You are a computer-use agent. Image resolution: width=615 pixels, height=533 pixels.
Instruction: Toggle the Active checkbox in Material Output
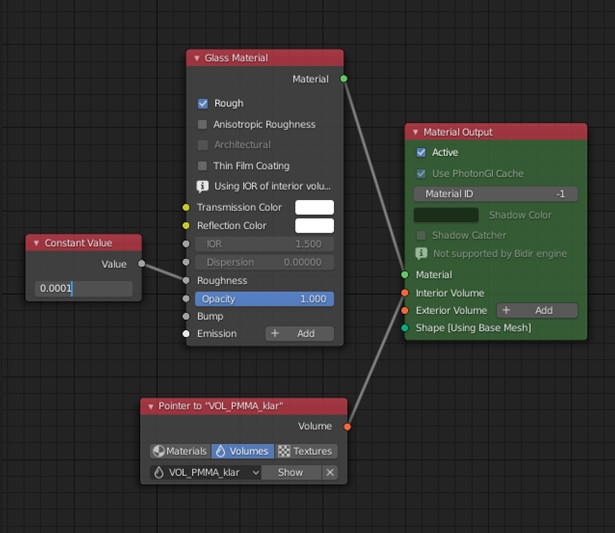421,152
